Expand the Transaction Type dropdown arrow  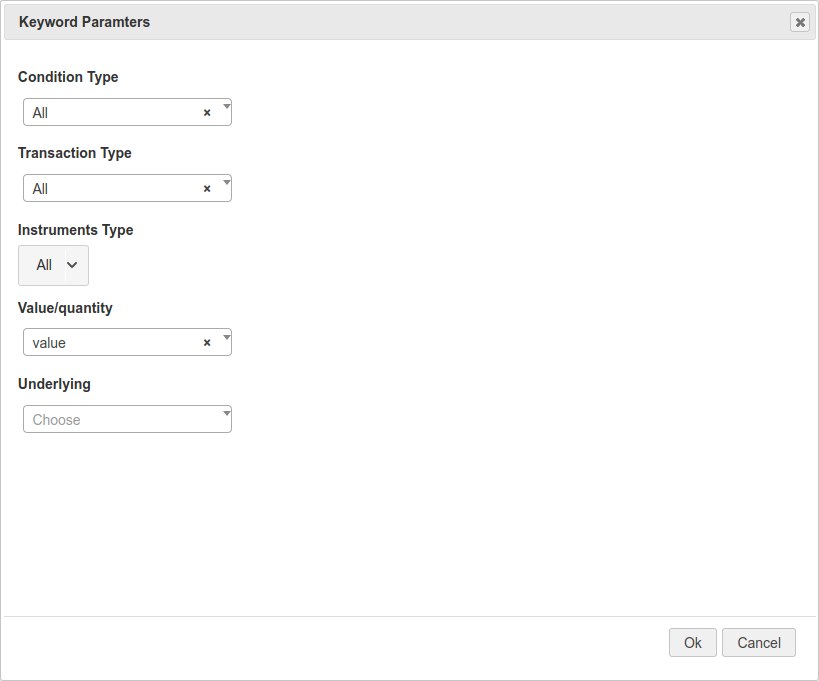tap(226, 181)
